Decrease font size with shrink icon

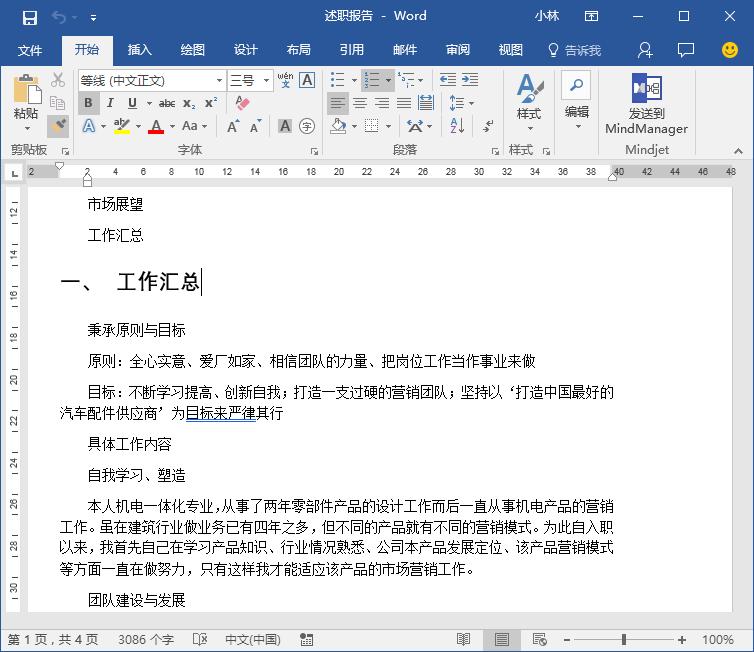255,126
